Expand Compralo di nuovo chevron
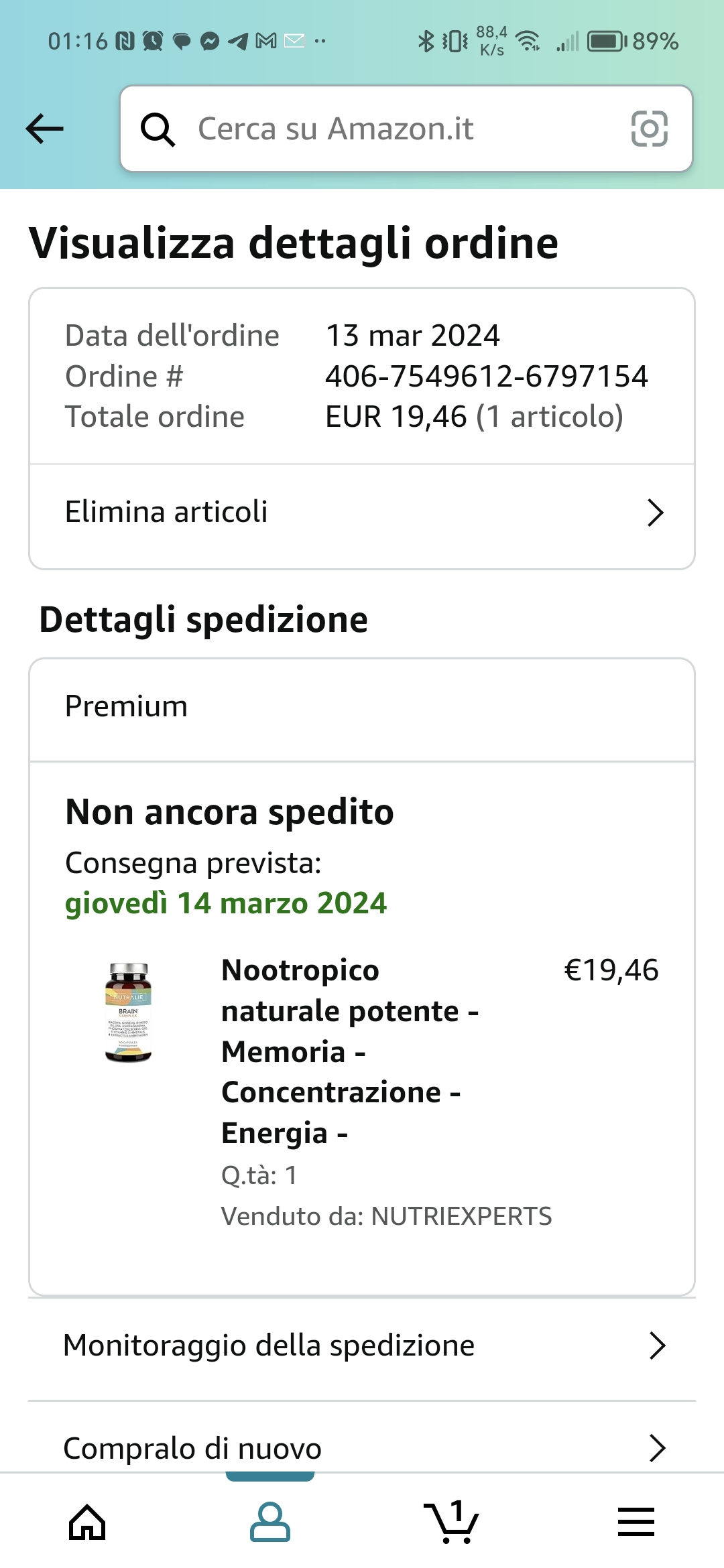This screenshot has width=724, height=1568. 657,1448
